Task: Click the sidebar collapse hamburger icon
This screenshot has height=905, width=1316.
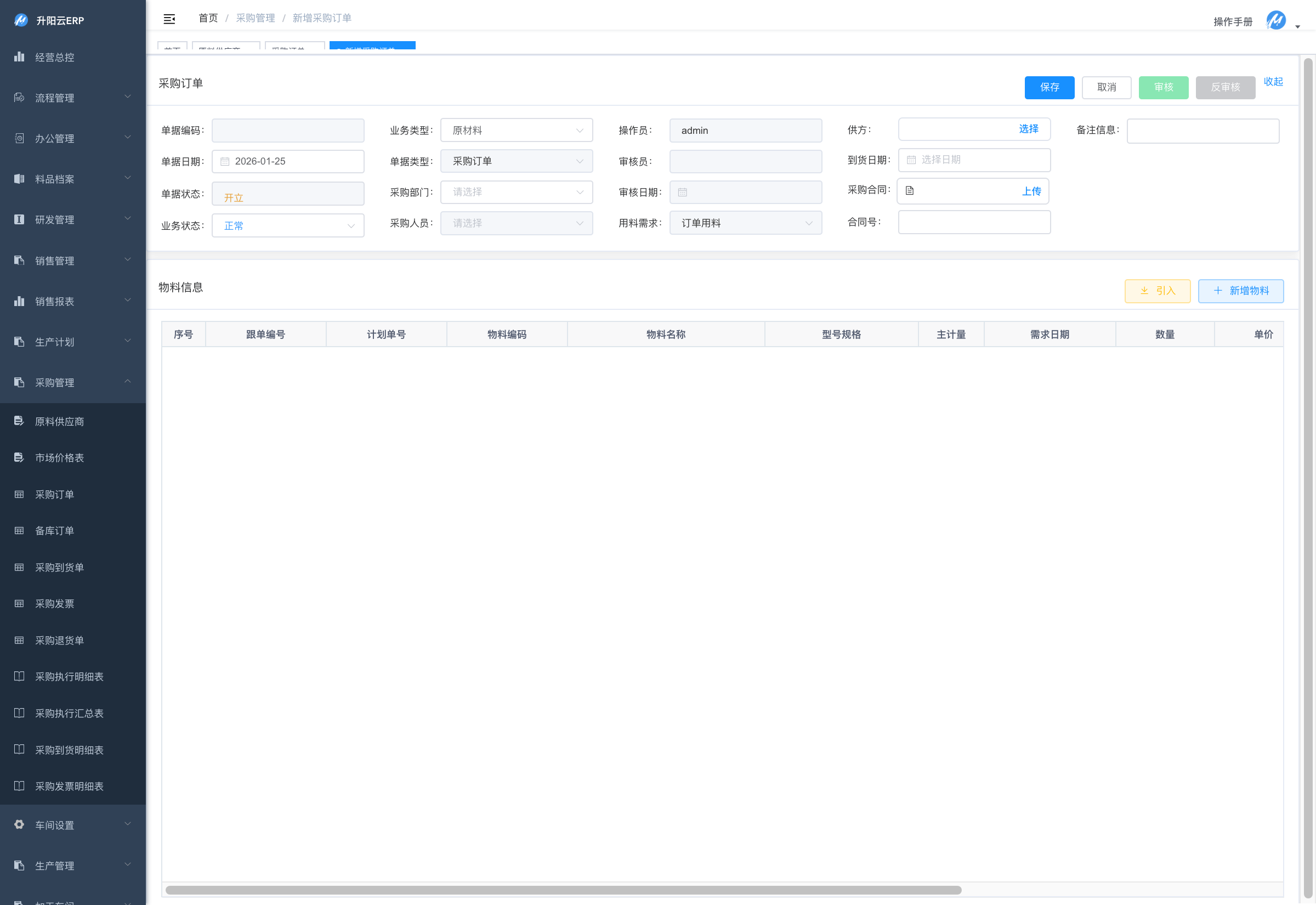Action: [x=169, y=19]
